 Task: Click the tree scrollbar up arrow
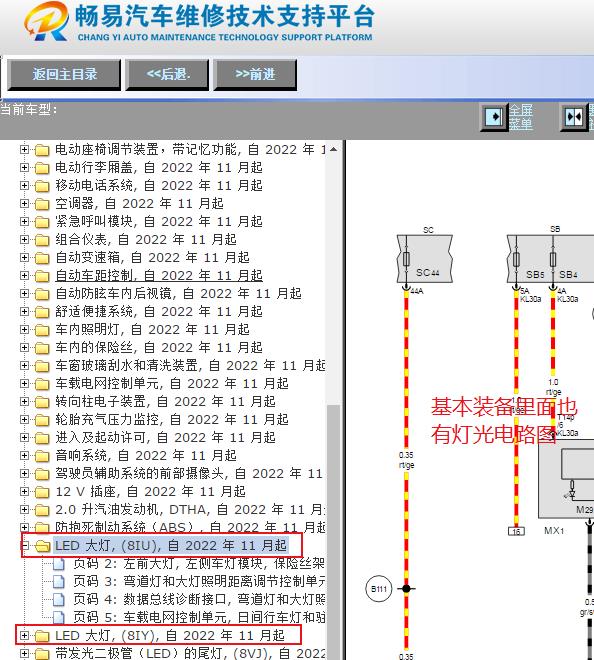click(x=333, y=149)
